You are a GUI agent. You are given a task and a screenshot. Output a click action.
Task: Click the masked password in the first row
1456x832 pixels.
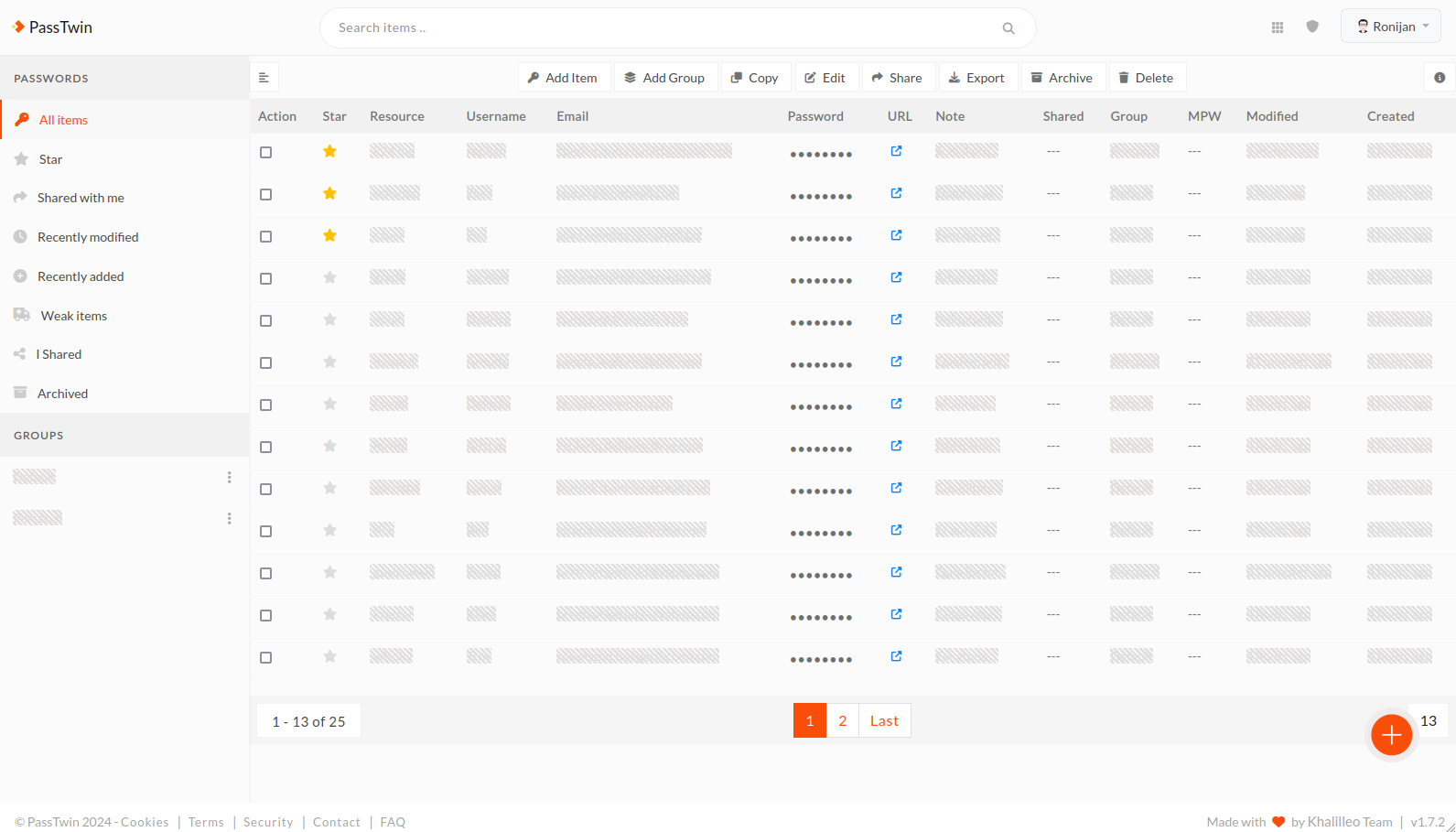[x=821, y=154]
